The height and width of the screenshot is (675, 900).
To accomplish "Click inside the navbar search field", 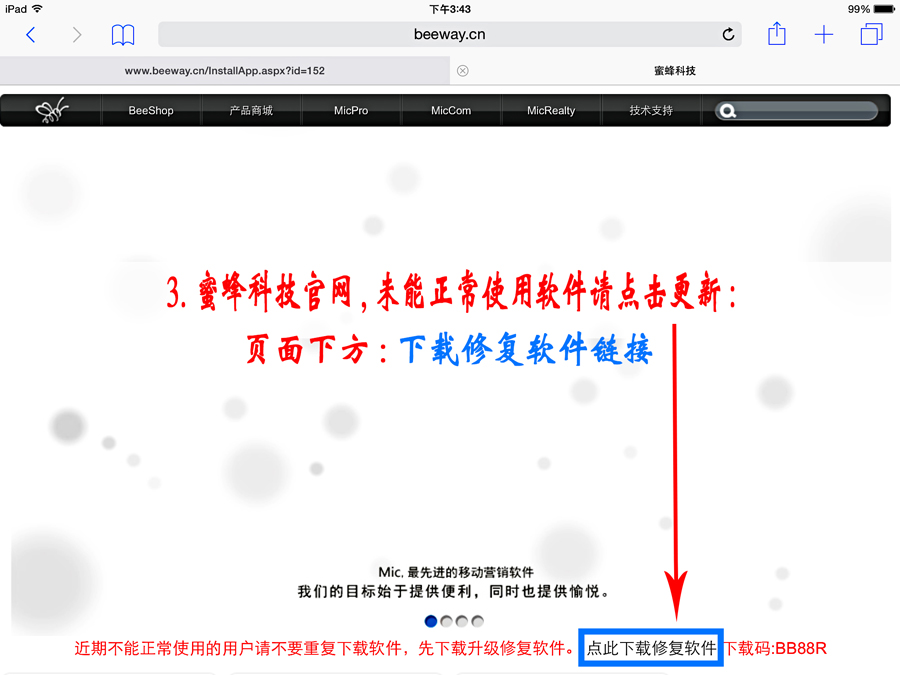I will pyautogui.click(x=796, y=111).
